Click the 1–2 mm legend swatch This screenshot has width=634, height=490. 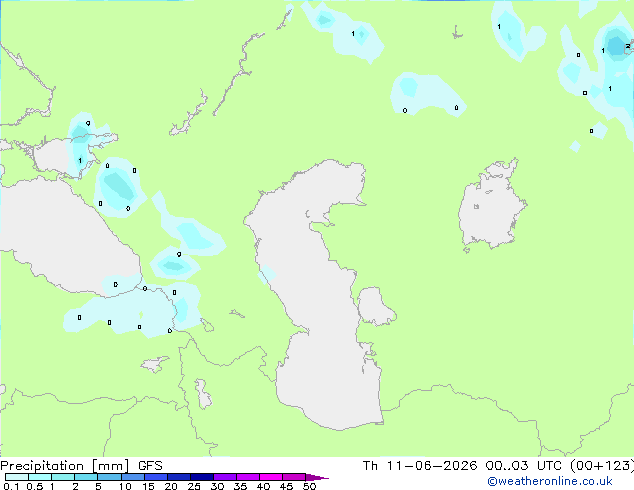tap(63, 477)
